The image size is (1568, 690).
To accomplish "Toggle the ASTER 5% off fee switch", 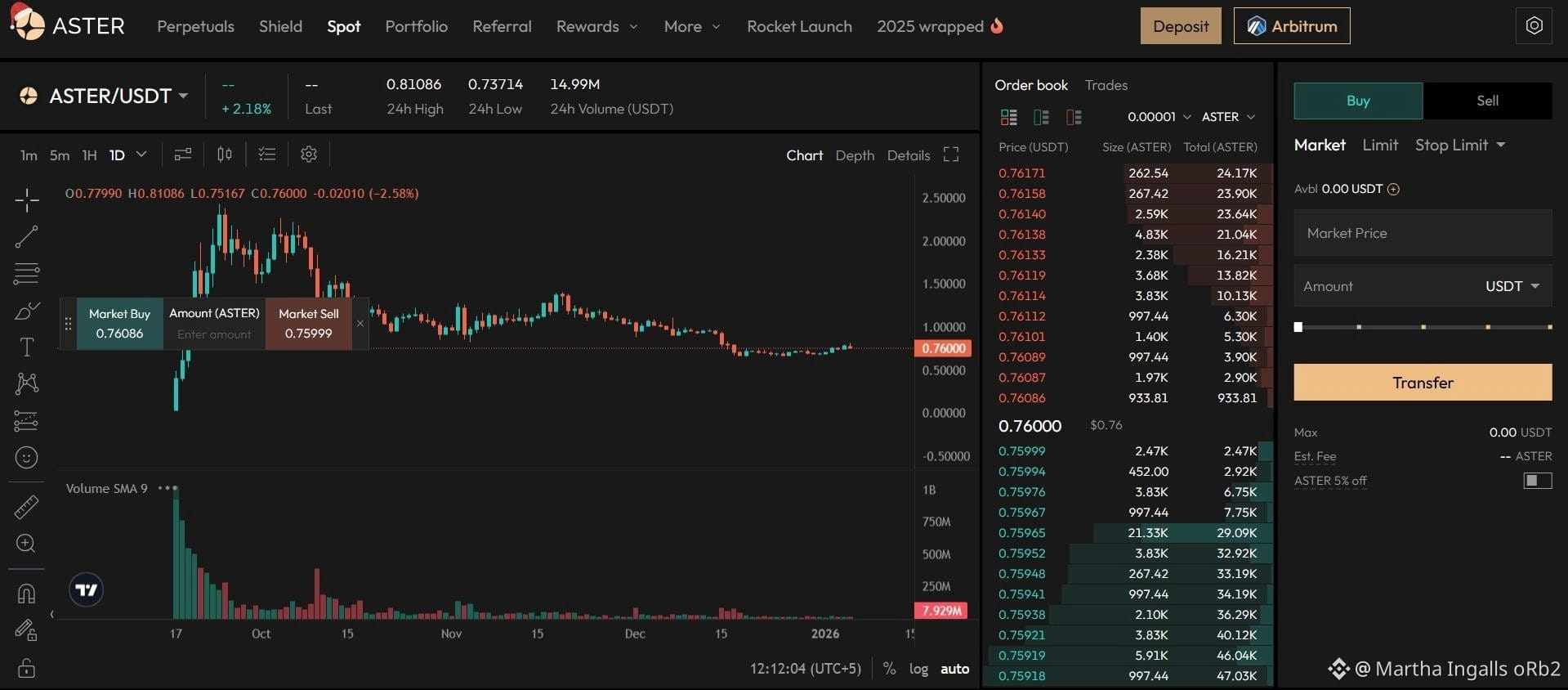I will click(x=1537, y=481).
